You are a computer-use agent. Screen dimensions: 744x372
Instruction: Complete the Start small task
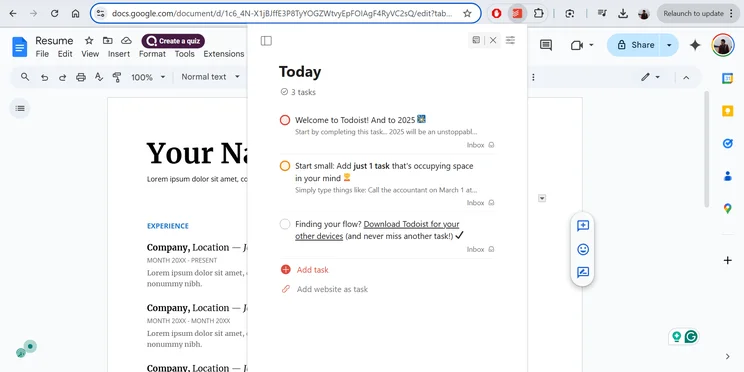(x=285, y=166)
